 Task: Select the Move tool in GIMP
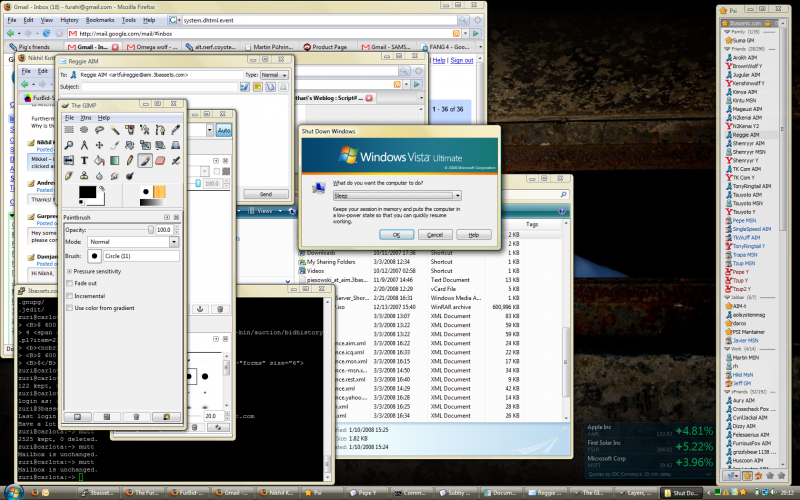point(99,145)
